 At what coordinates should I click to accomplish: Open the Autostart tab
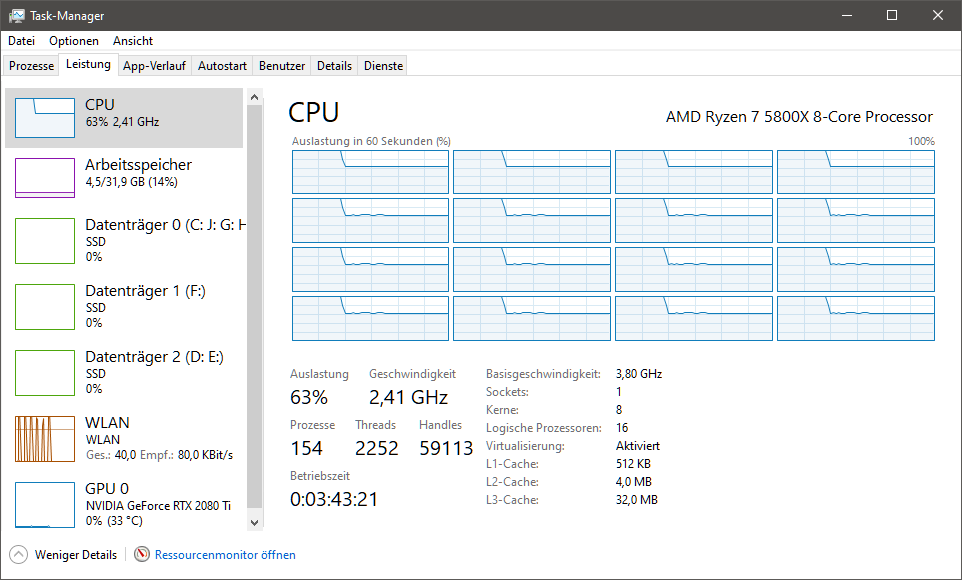222,66
